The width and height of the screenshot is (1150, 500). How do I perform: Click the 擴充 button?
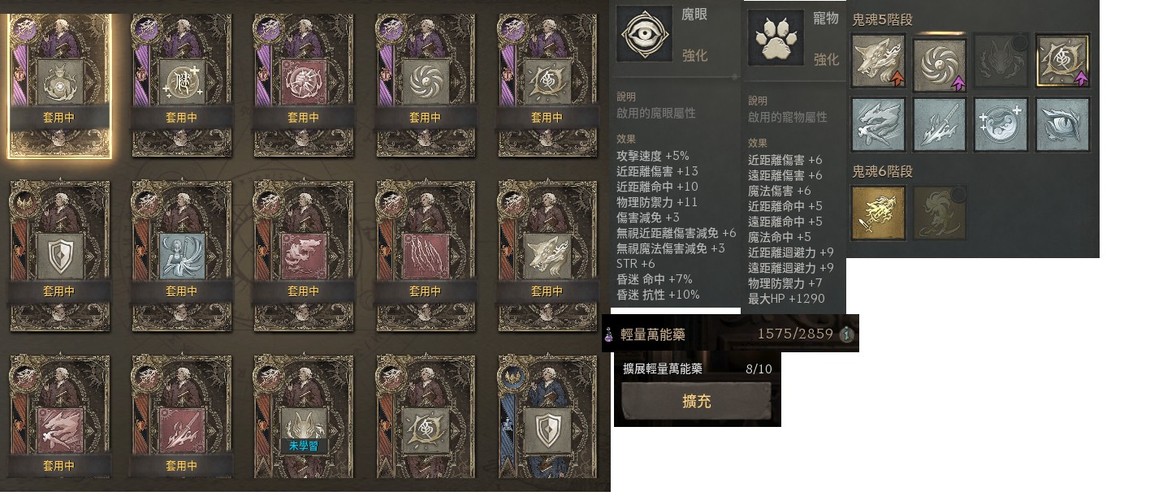pos(696,402)
